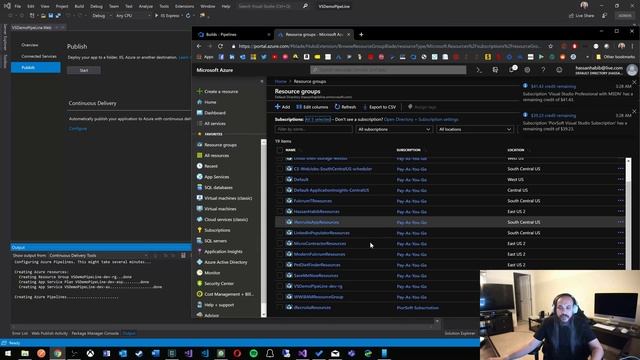This screenshot has height=360, width=640.
Task: Open Azure notifications bell
Action: pyautogui.click(x=512, y=70)
